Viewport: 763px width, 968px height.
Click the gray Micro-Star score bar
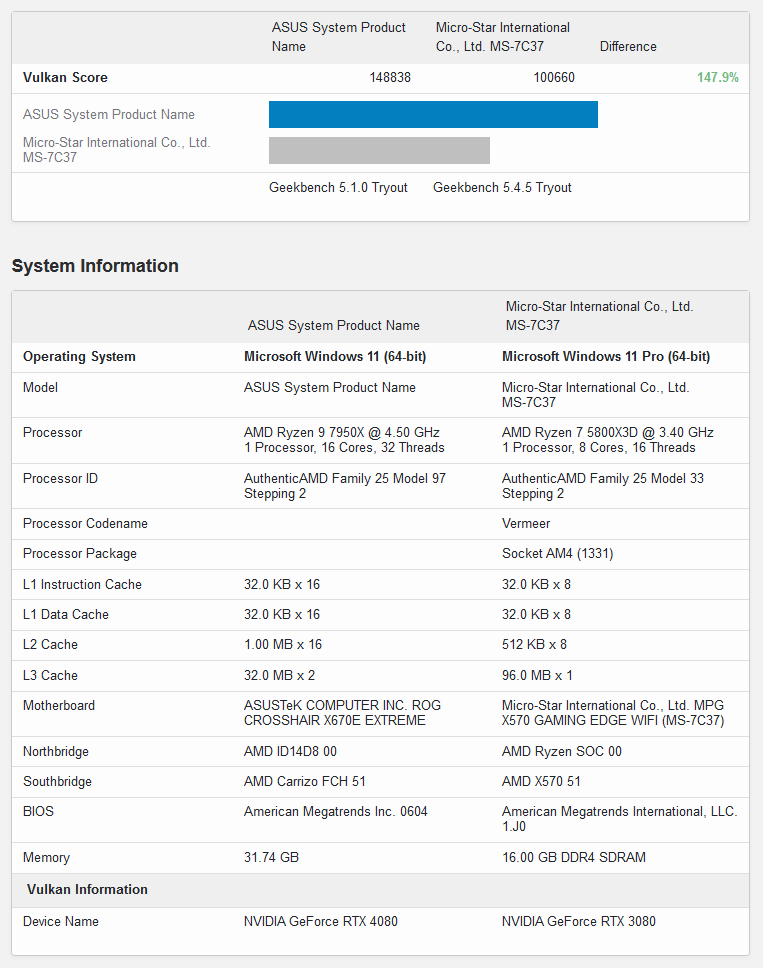pos(379,151)
